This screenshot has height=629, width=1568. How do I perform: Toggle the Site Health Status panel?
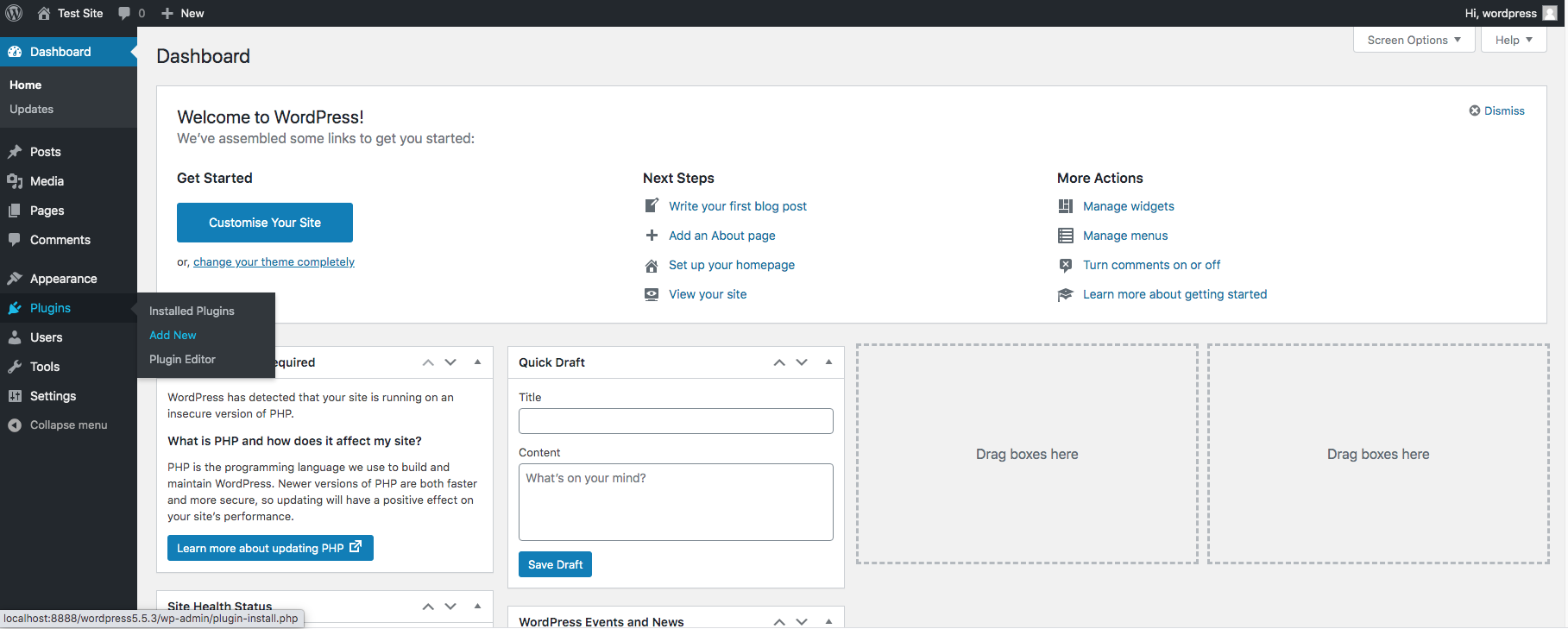coord(477,607)
